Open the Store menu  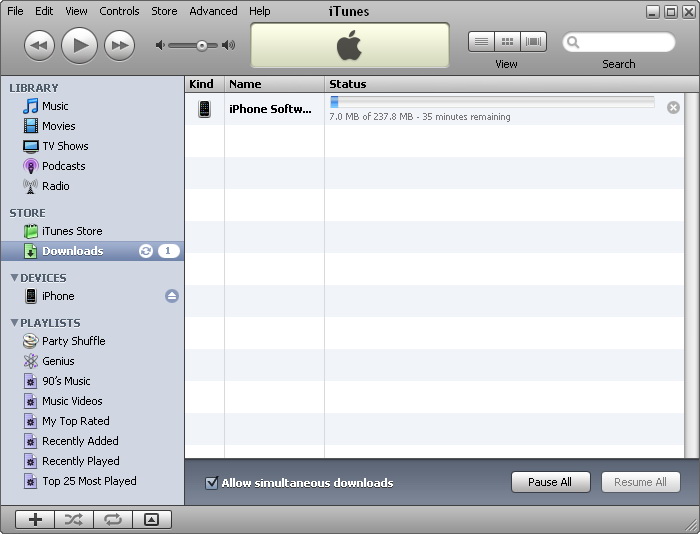pyautogui.click(x=164, y=11)
